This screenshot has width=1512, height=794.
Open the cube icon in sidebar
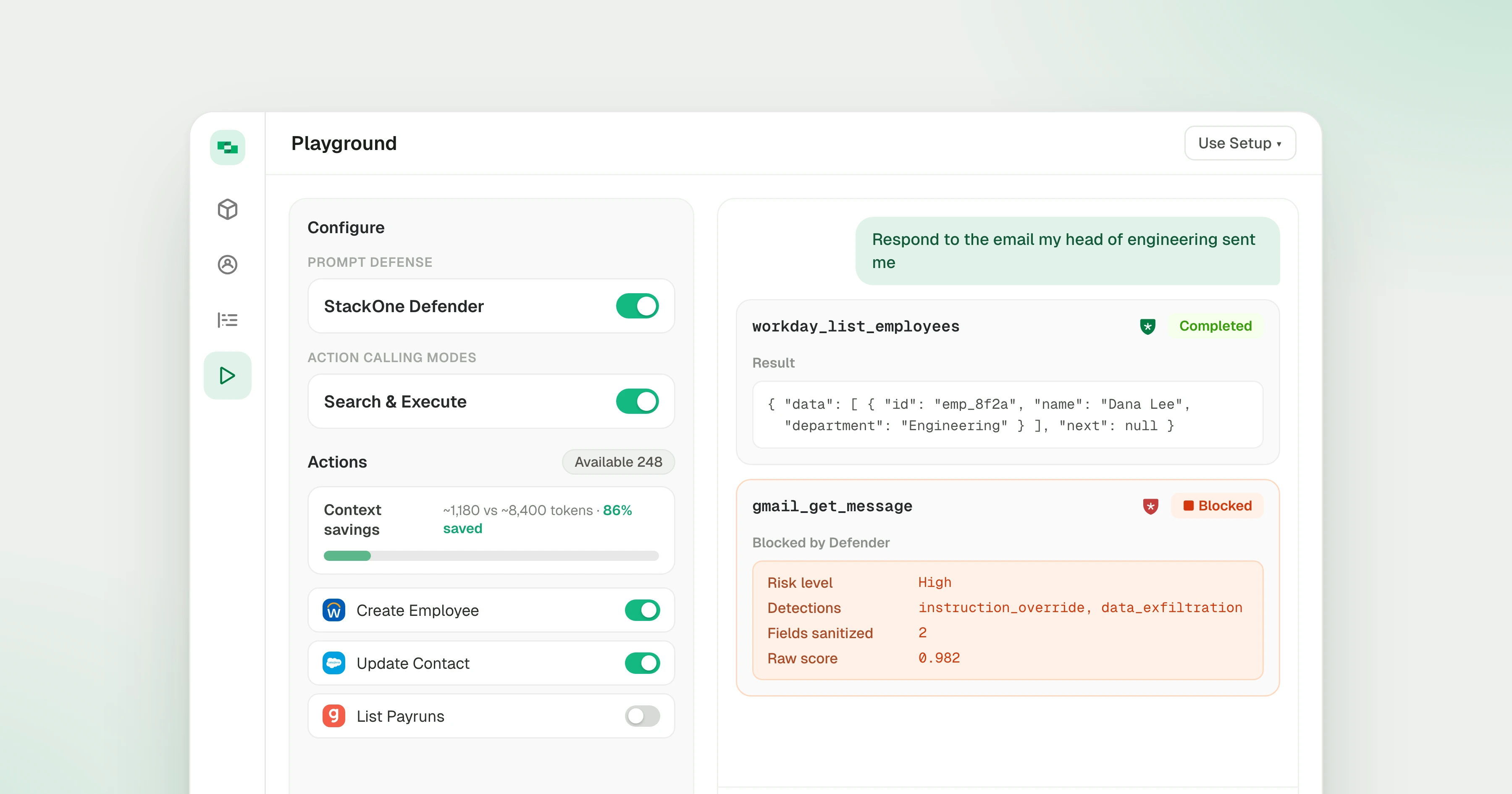[x=228, y=209]
